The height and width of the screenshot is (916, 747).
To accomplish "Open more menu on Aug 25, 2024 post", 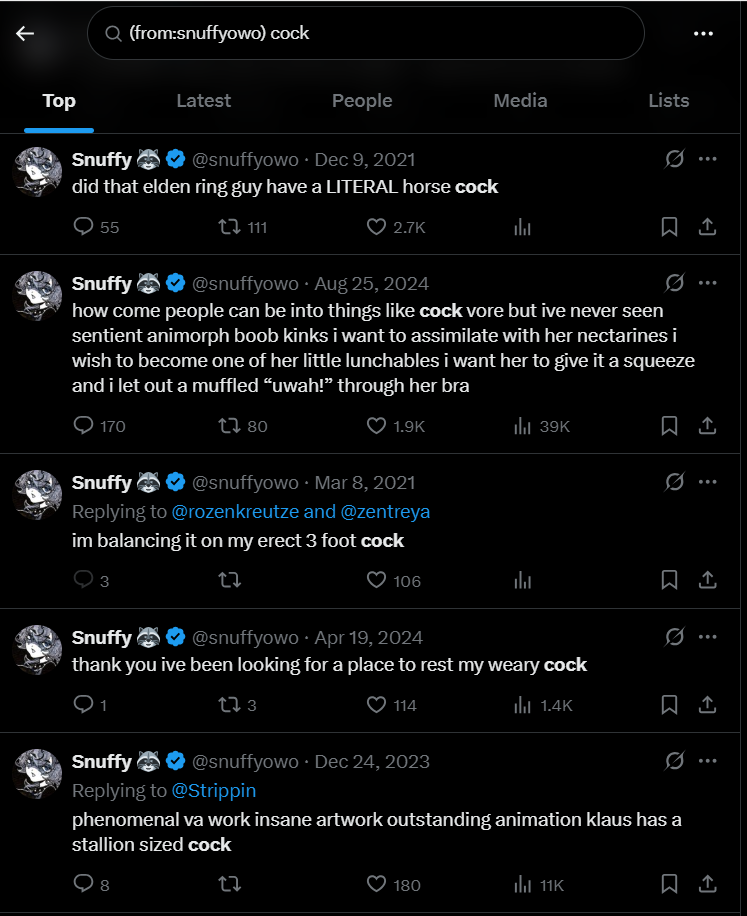I will (x=707, y=283).
